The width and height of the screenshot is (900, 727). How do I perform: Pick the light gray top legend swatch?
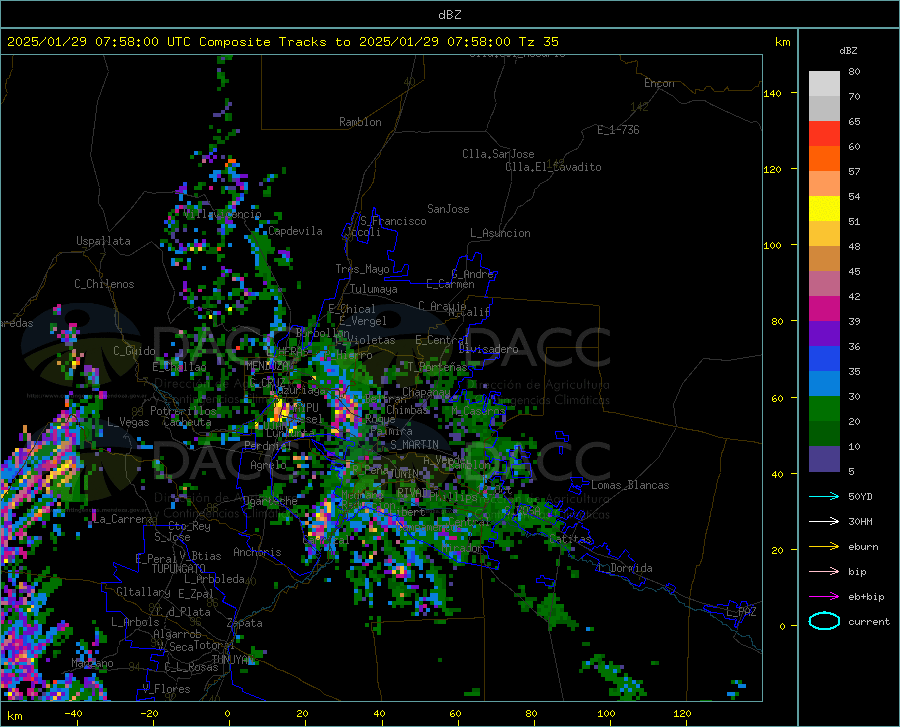click(824, 84)
